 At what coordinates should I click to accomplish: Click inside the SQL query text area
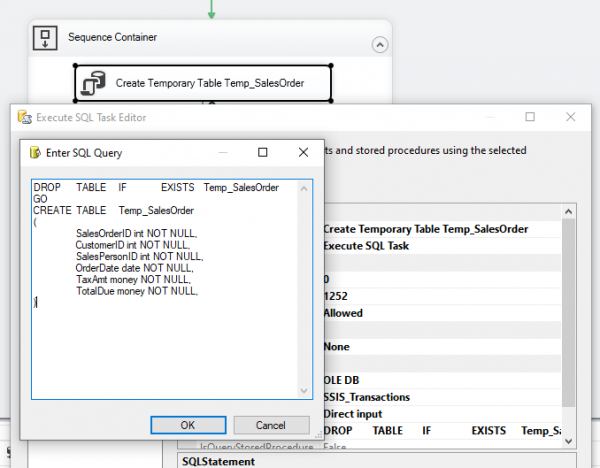click(170, 340)
